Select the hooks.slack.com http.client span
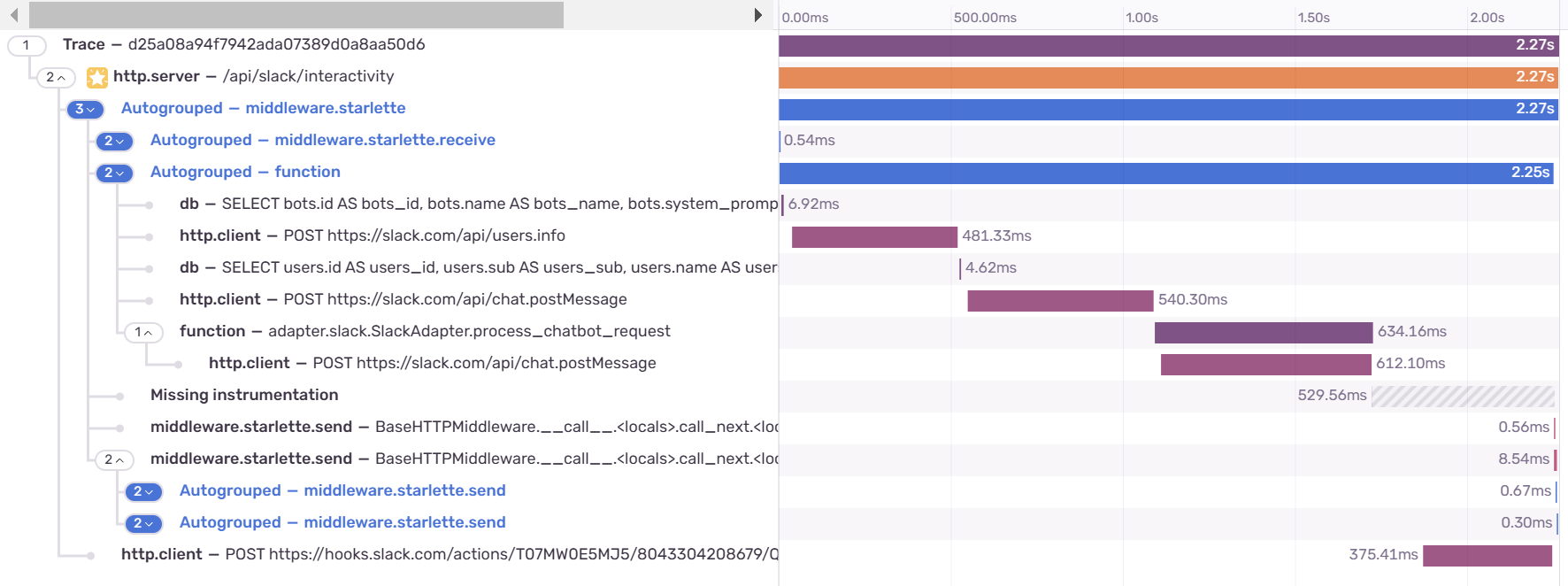1568x586 pixels. click(450, 554)
